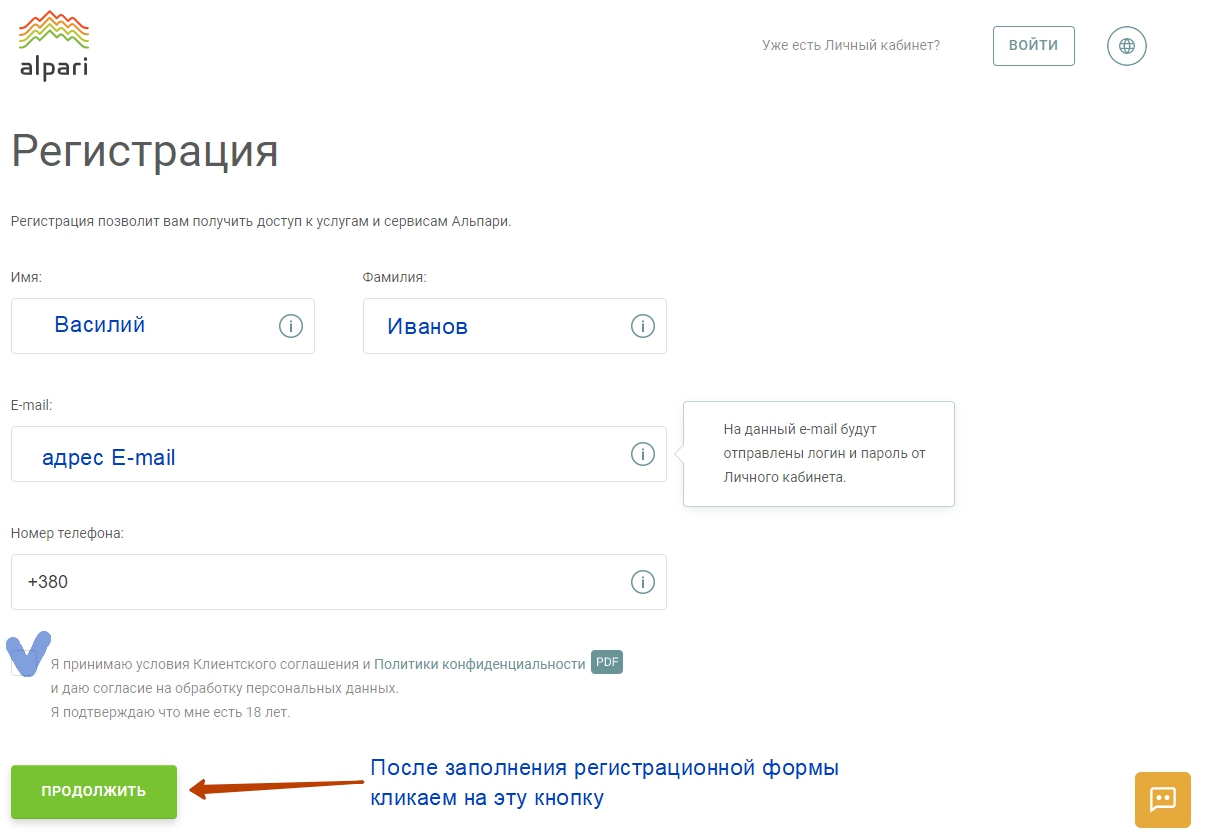Viewport: 1205px width, 835px height.
Task: Click the e-mail tooltip message box
Action: pyautogui.click(x=818, y=454)
